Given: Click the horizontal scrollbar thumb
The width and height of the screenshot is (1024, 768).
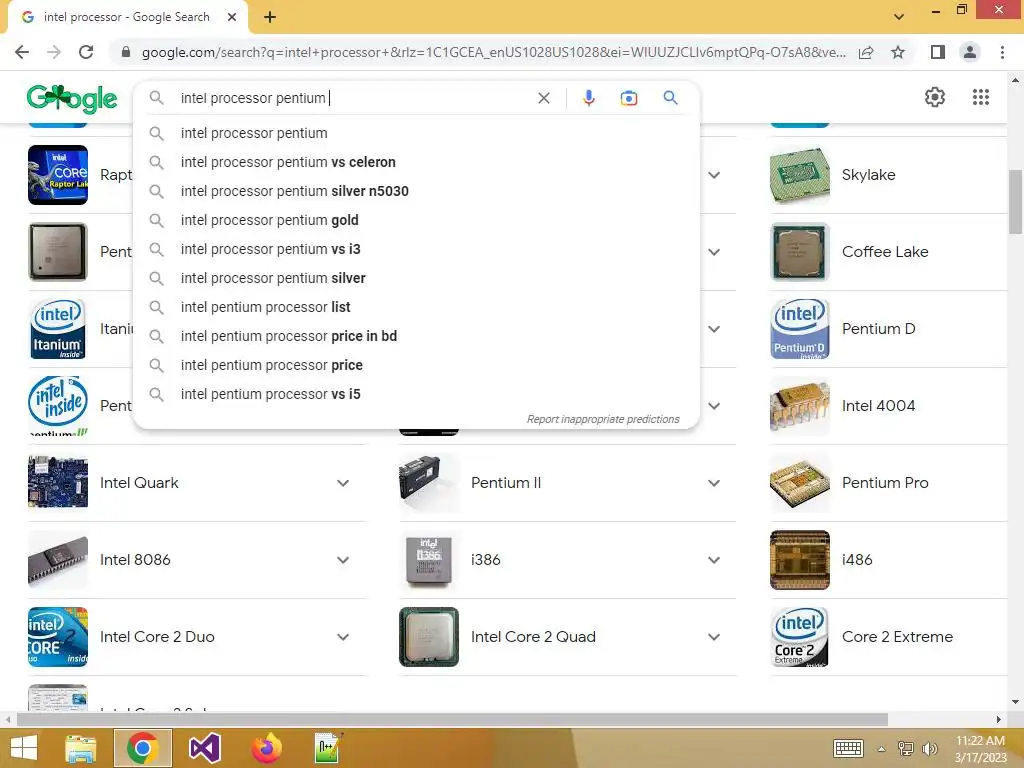Looking at the screenshot, I should pos(452,720).
